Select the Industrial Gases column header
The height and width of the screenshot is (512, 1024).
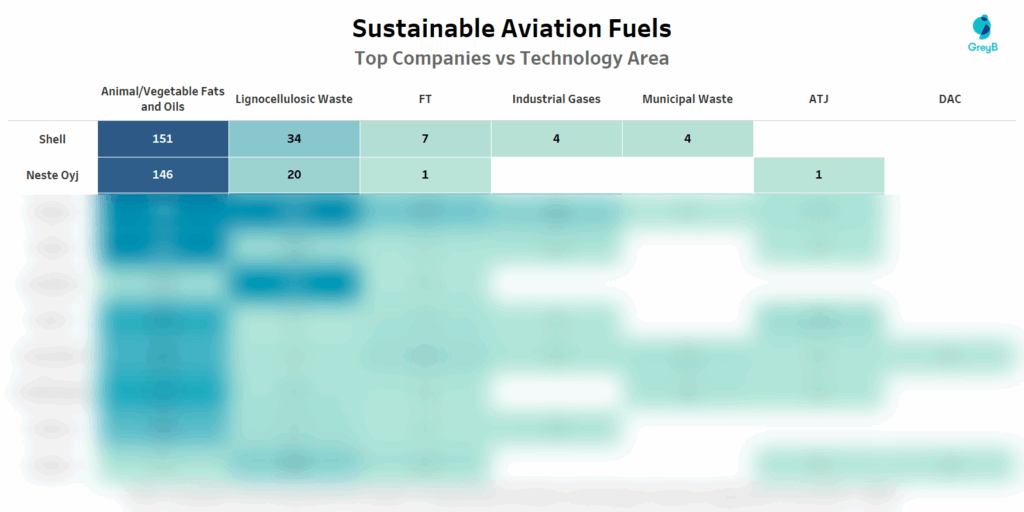[556, 99]
